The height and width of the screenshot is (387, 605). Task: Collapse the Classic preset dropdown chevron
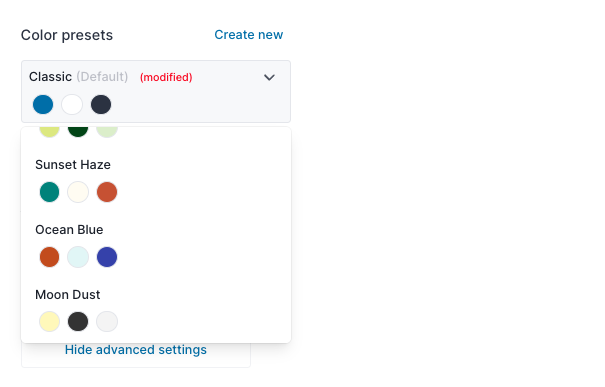pyautogui.click(x=269, y=77)
